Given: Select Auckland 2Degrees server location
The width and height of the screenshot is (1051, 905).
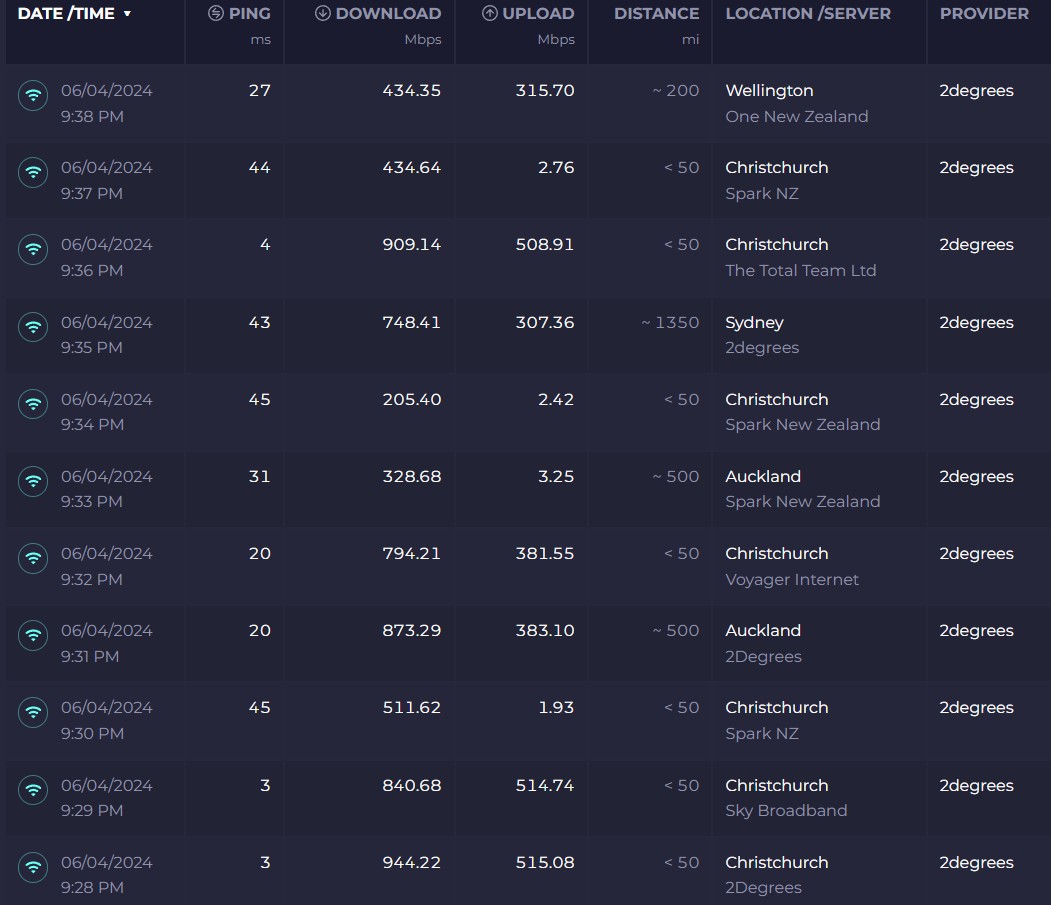Looking at the screenshot, I should [763, 644].
